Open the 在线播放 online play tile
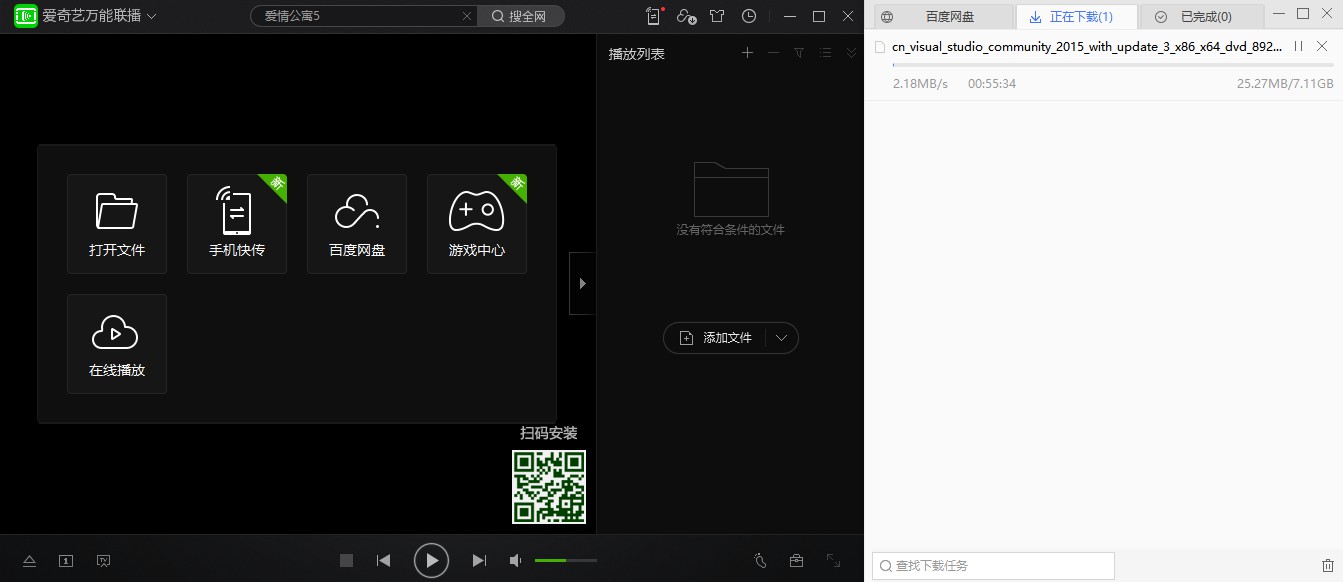Screen dimensions: 1343x582 [x=117, y=344]
